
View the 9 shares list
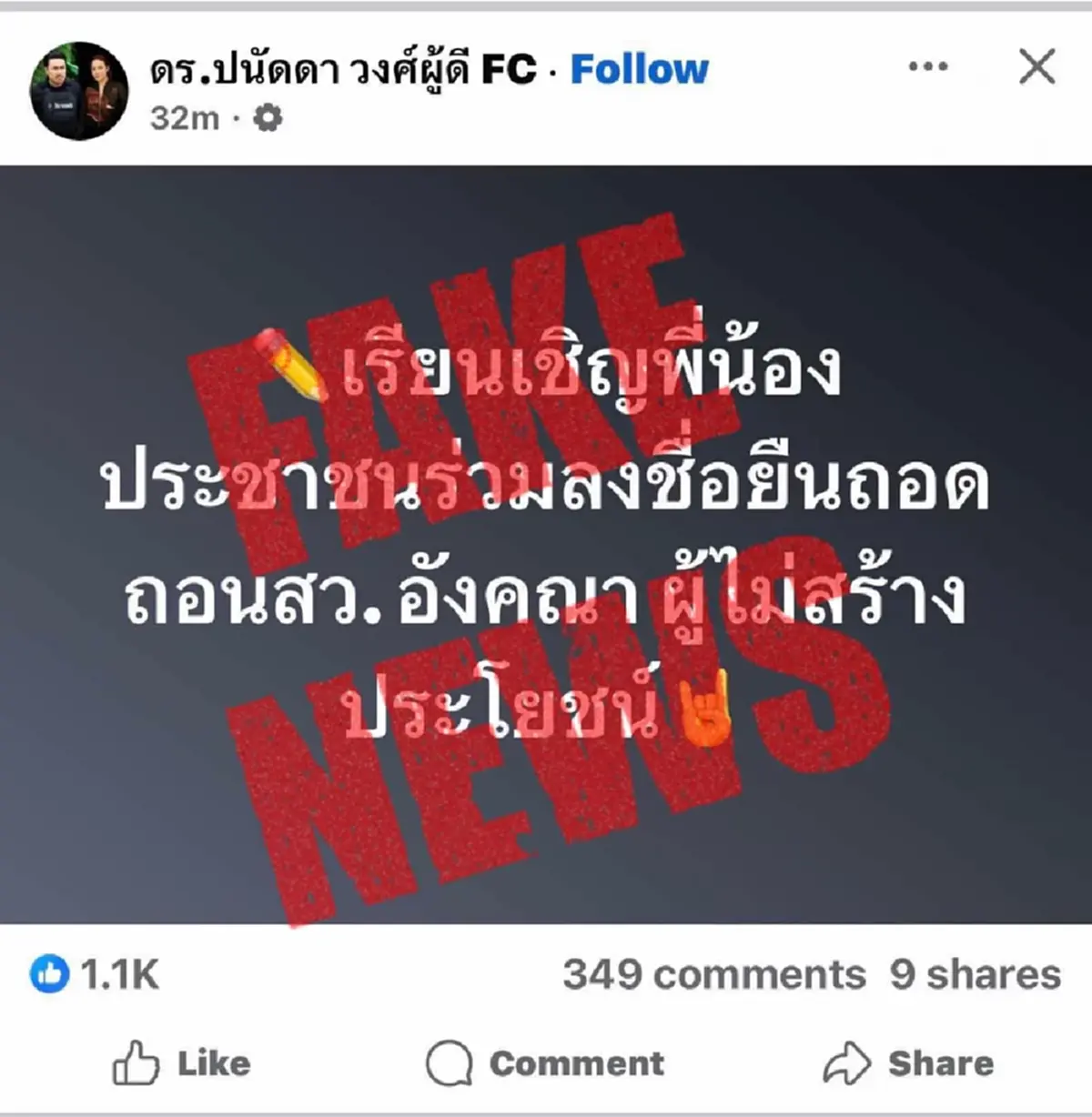tap(975, 974)
